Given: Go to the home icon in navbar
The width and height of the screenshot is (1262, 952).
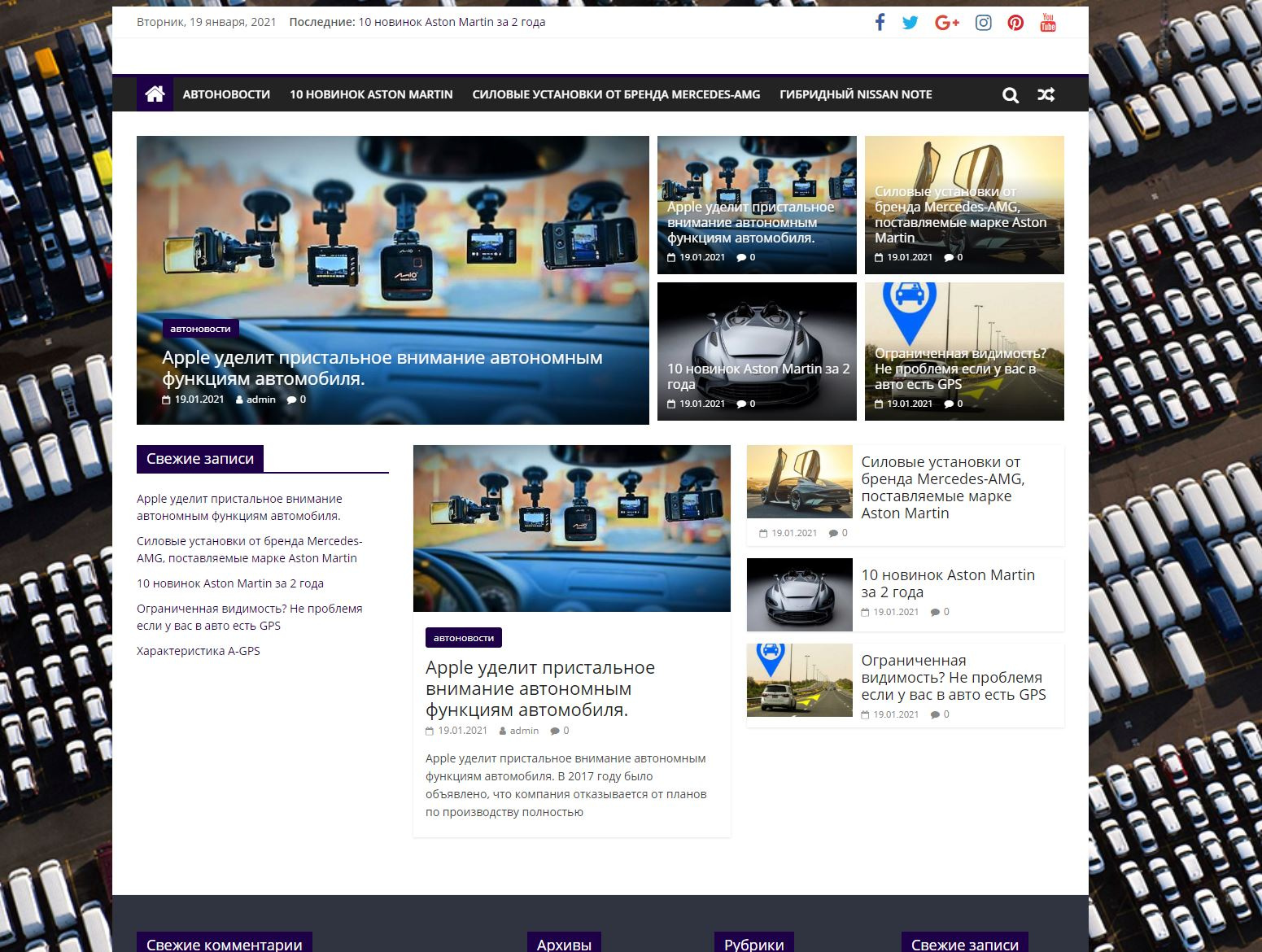Looking at the screenshot, I should [155, 94].
